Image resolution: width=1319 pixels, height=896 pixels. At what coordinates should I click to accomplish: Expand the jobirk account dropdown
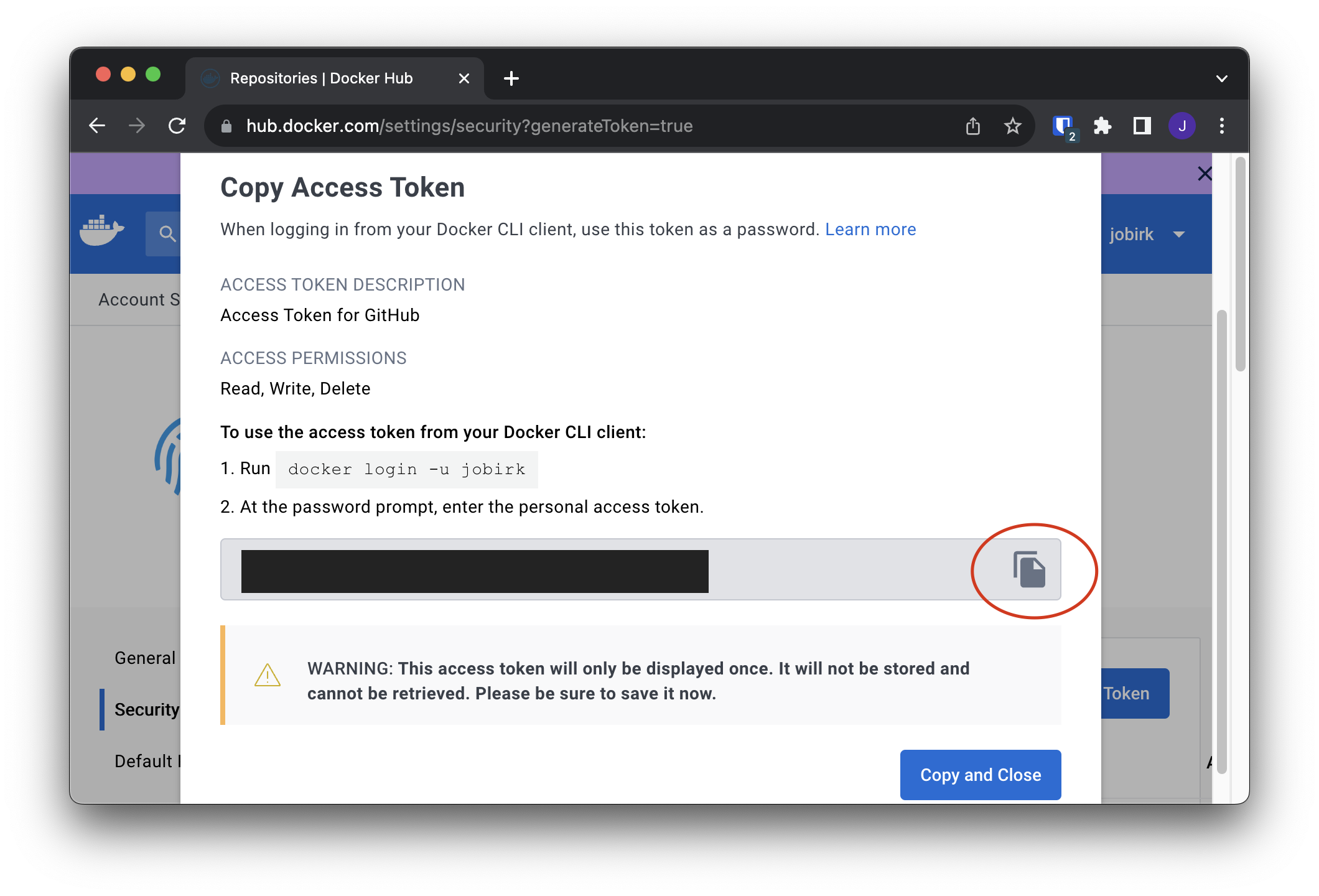(1178, 235)
